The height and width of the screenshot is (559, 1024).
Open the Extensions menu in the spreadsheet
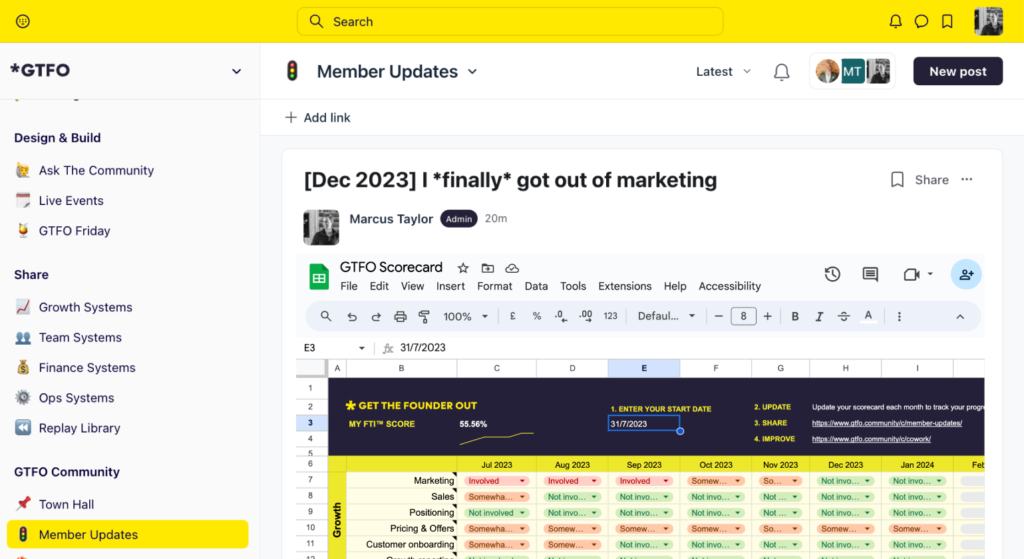624,286
